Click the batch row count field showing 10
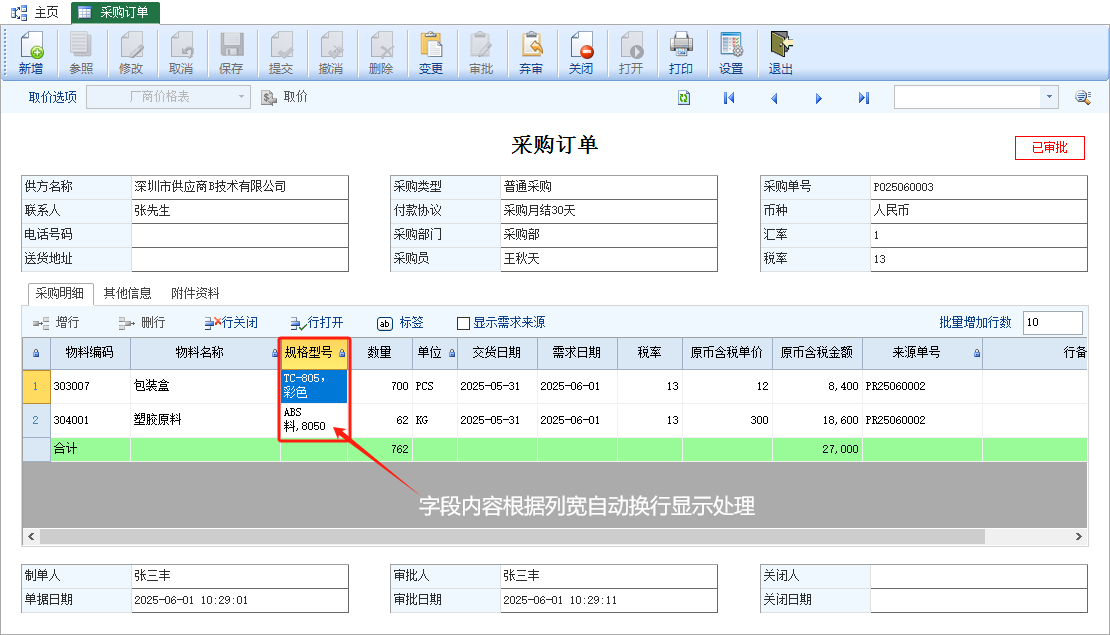This screenshot has width=1110, height=635. click(1053, 323)
